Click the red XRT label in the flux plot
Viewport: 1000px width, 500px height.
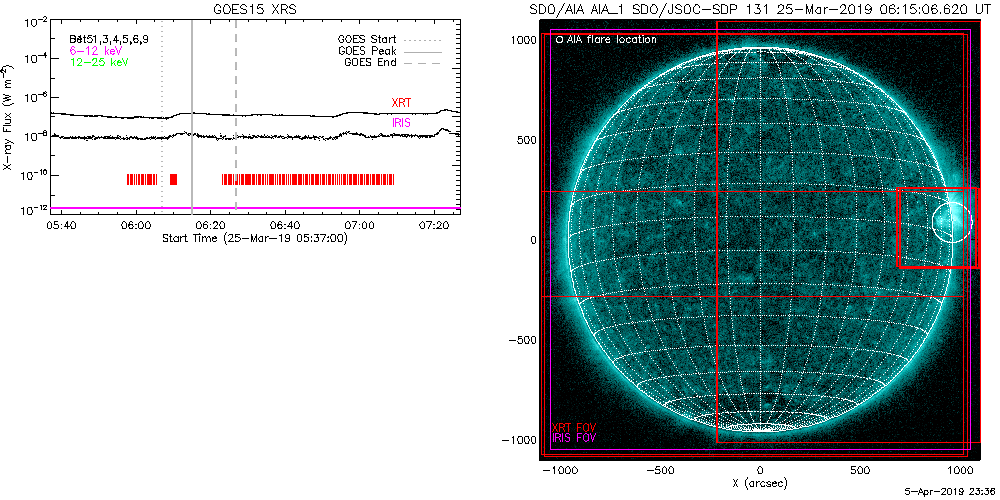click(x=401, y=103)
